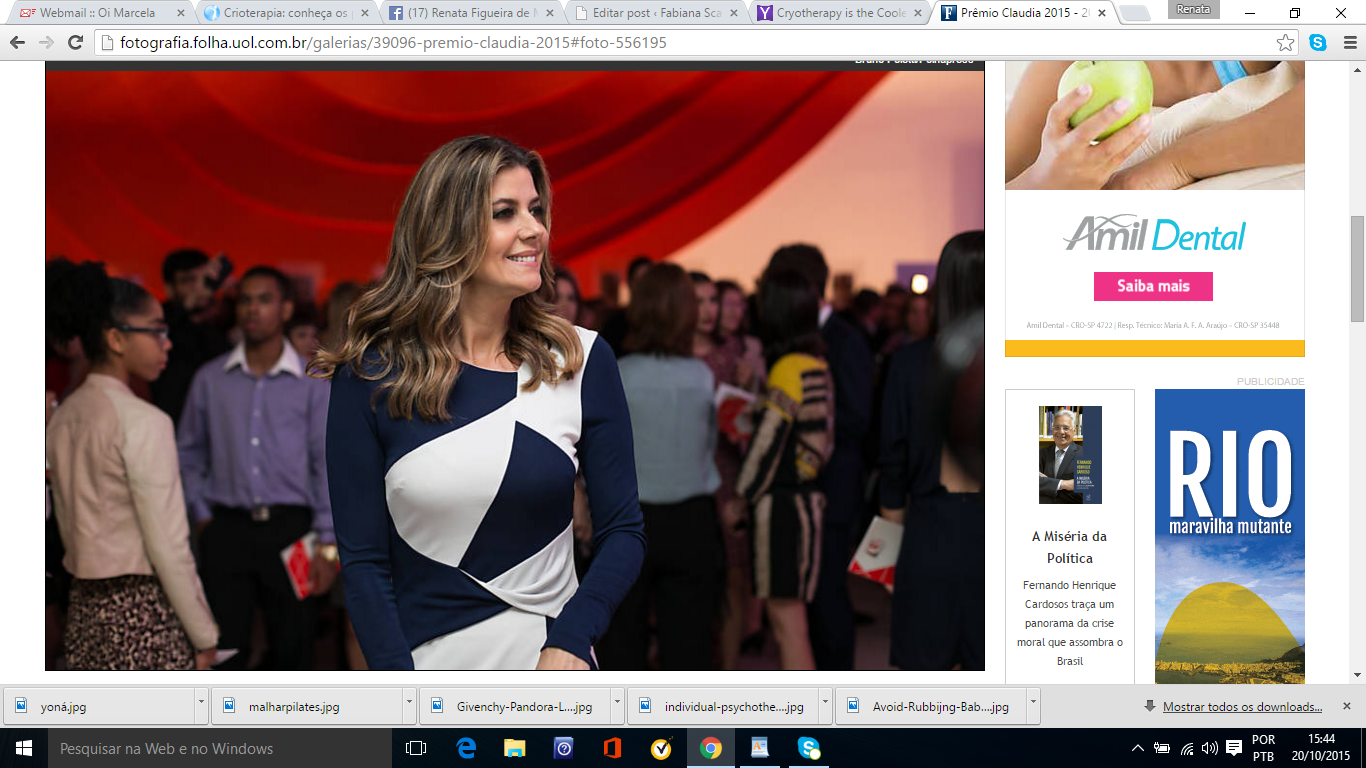Image resolution: width=1366 pixels, height=768 pixels.
Task: Launch Microsoft Edge from the taskbar
Action: (x=466, y=748)
